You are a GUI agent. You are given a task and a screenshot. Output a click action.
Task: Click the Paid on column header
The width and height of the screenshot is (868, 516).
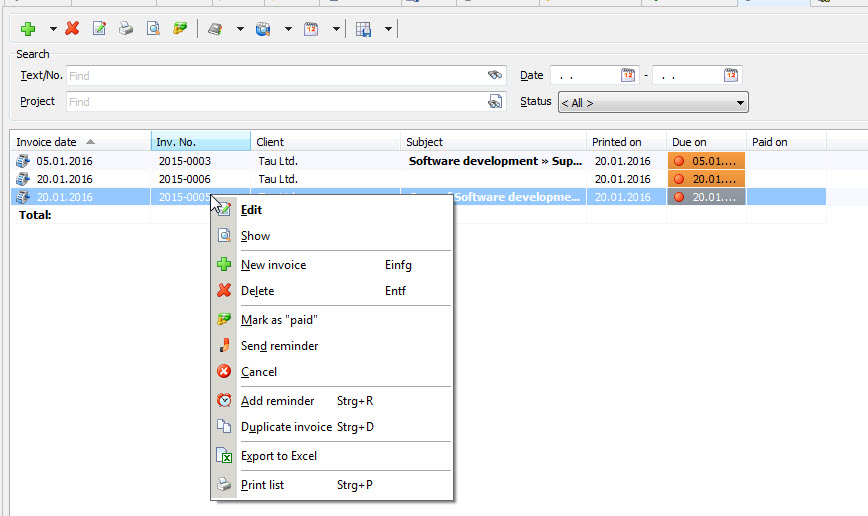coord(786,142)
